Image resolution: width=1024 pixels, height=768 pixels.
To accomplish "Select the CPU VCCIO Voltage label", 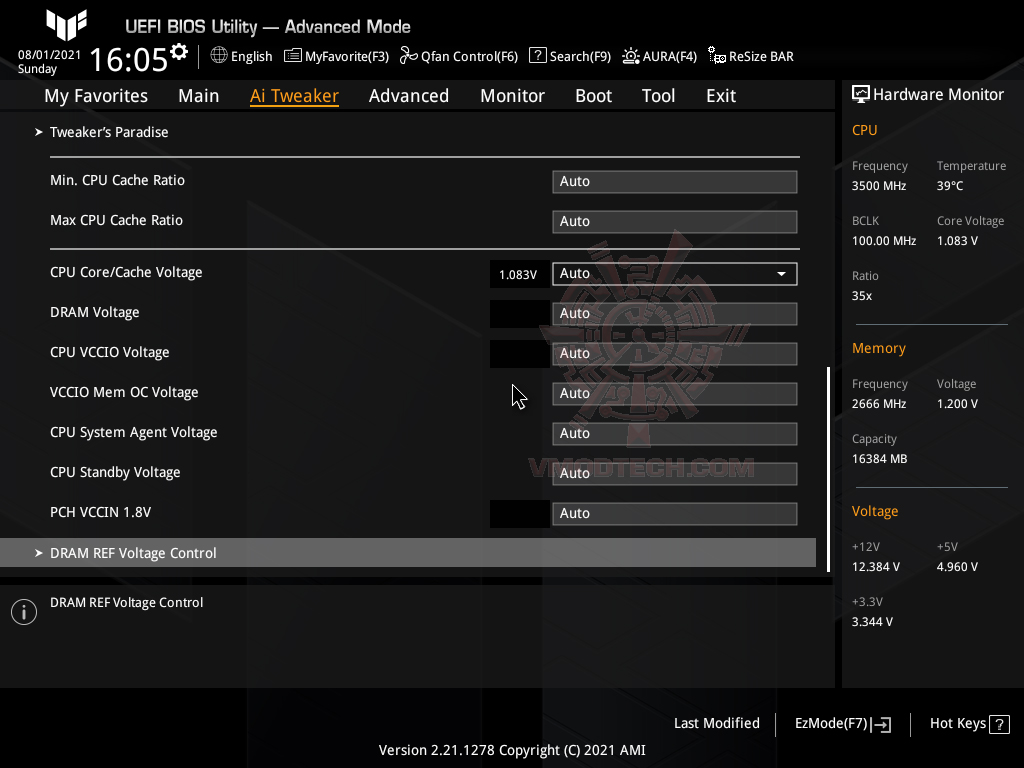I will [x=110, y=352].
